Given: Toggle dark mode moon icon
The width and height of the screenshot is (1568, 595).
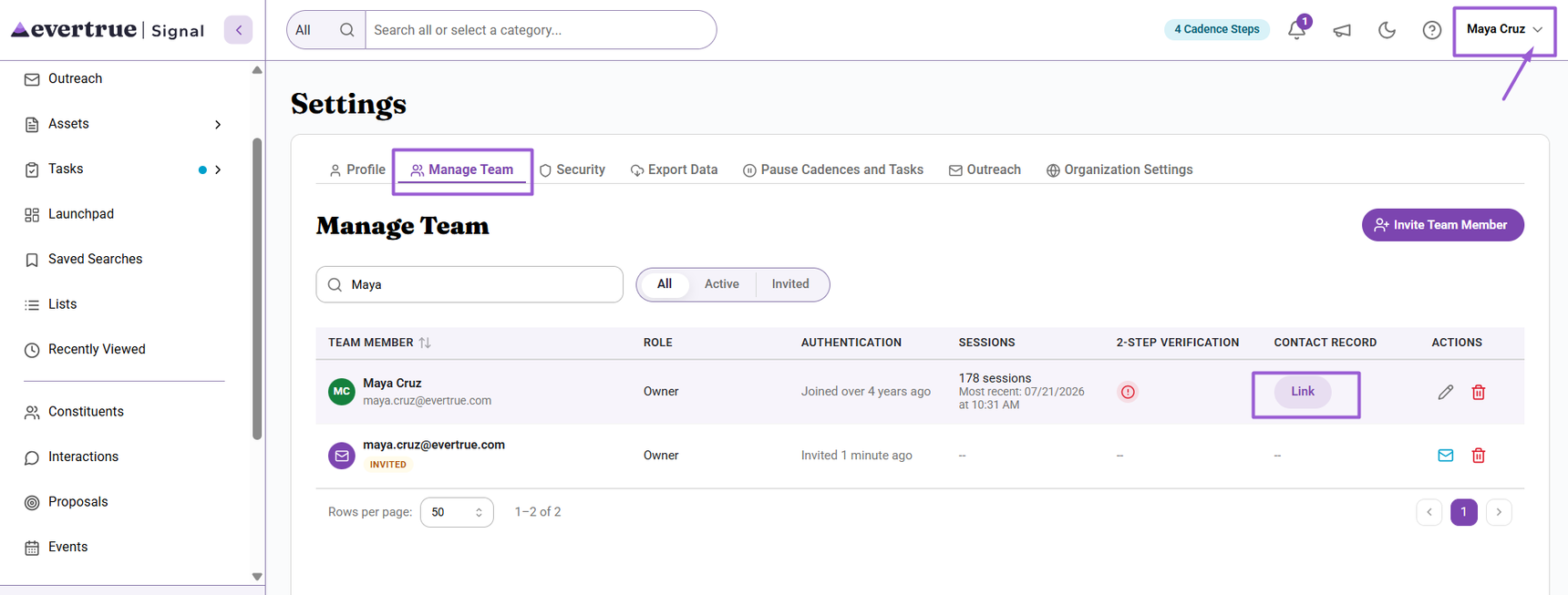Looking at the screenshot, I should coord(1387,30).
